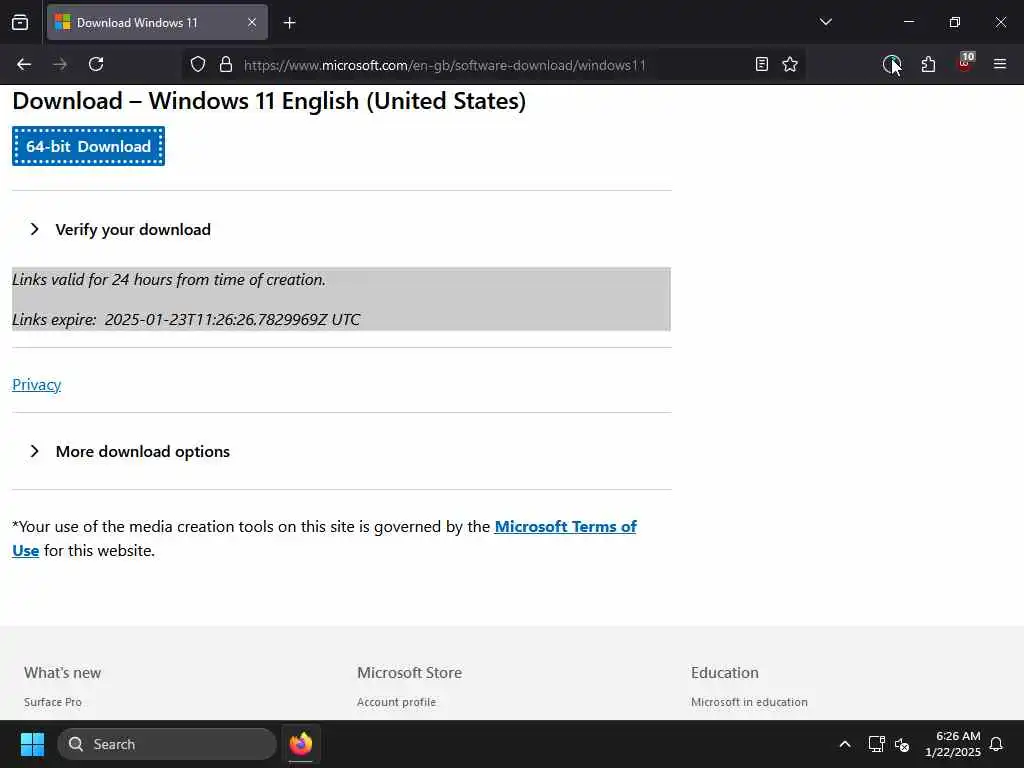Click the 'Microsoft Store' footer heading

(x=409, y=673)
